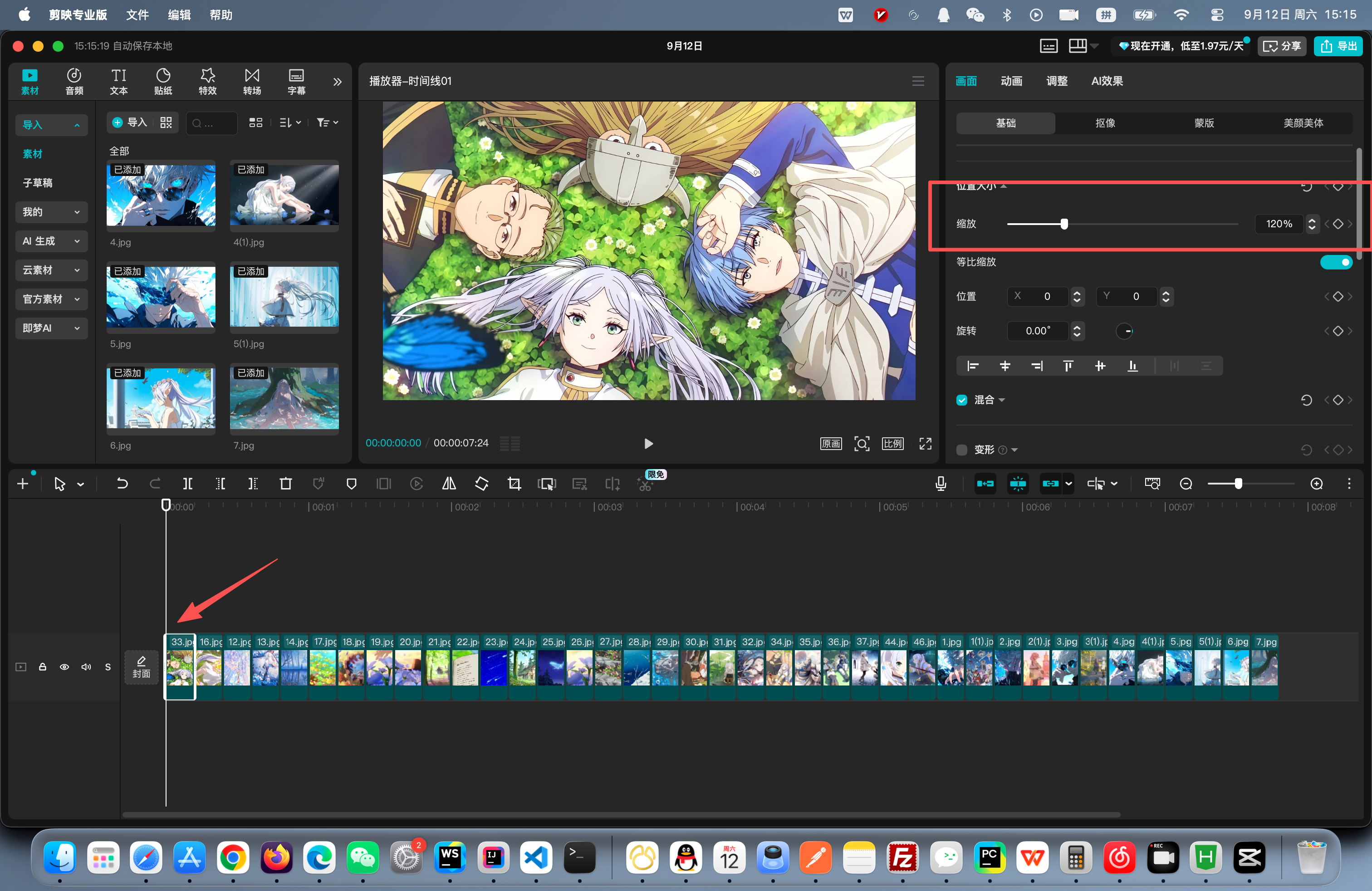Toggle auto snapping button in timeline toolbar
Screen dimensions: 1372x891
click(1018, 484)
